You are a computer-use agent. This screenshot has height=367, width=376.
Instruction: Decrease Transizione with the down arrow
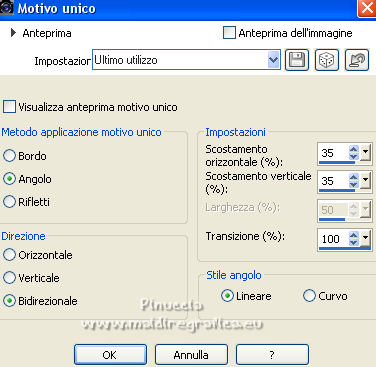[354, 242]
